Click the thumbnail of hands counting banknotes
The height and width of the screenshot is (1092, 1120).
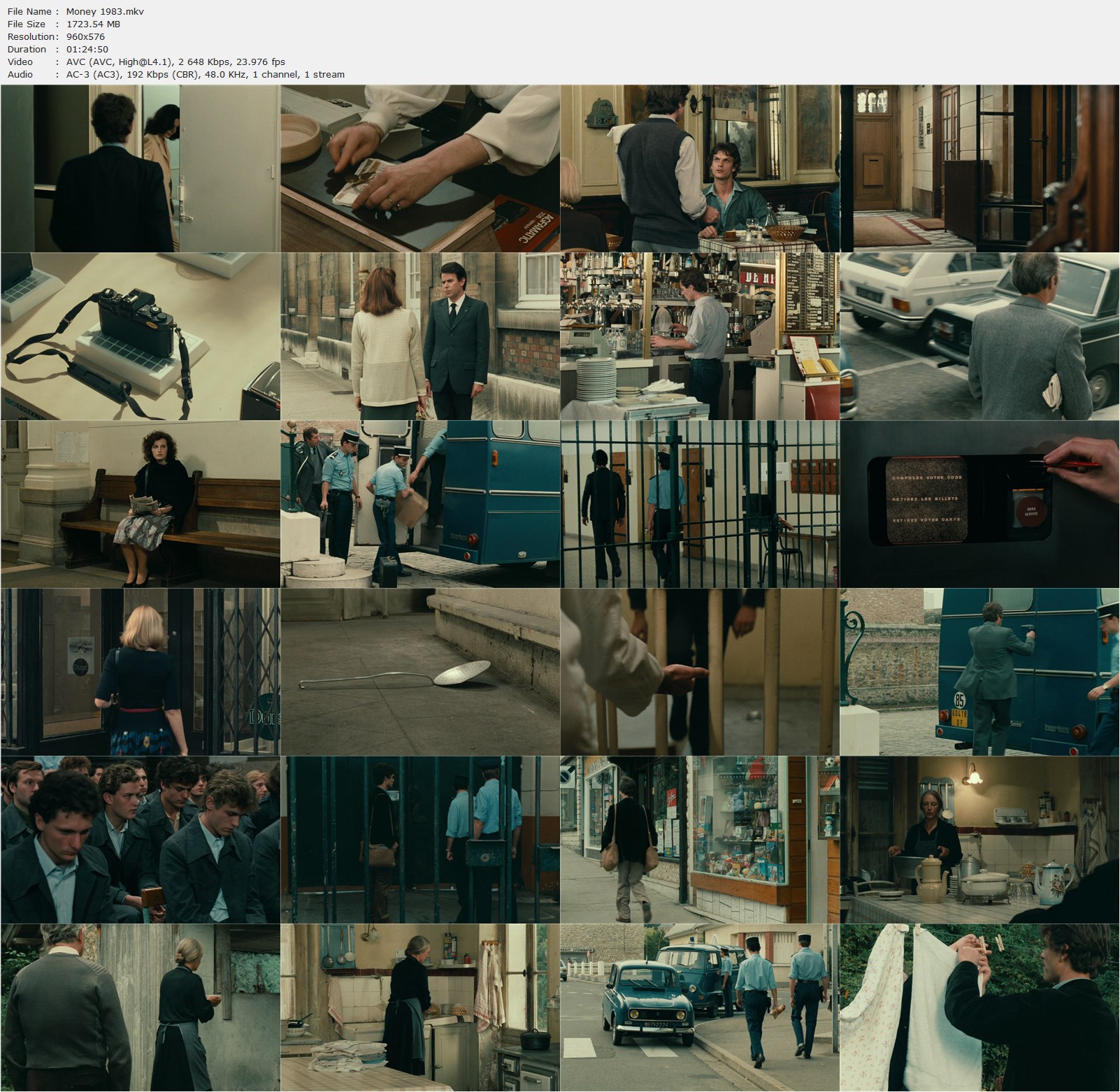point(420,168)
